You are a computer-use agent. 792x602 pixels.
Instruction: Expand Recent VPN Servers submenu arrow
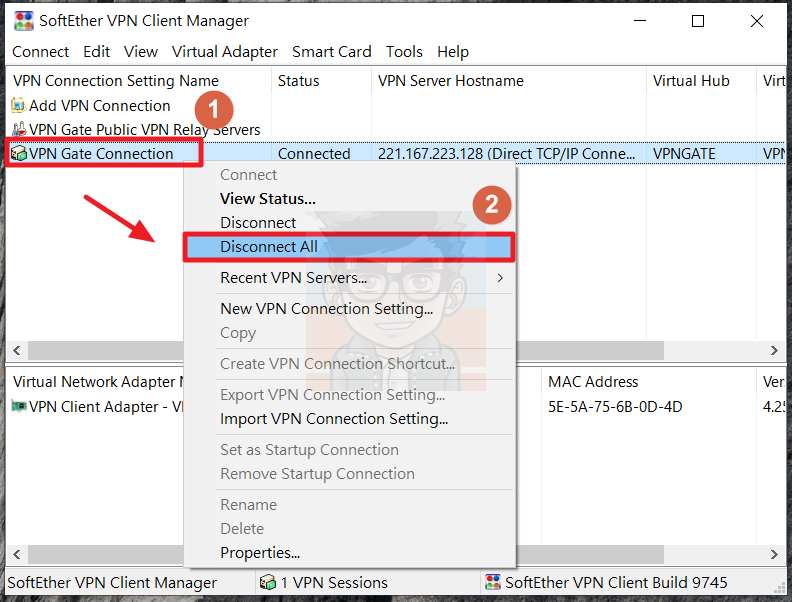[500, 278]
